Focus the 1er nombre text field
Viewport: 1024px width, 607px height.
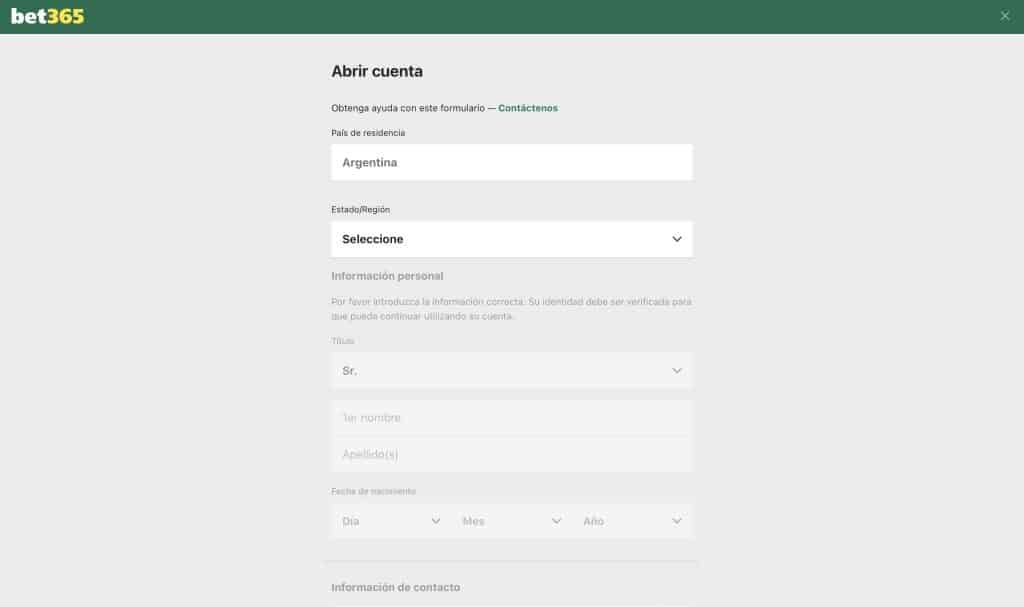511,417
